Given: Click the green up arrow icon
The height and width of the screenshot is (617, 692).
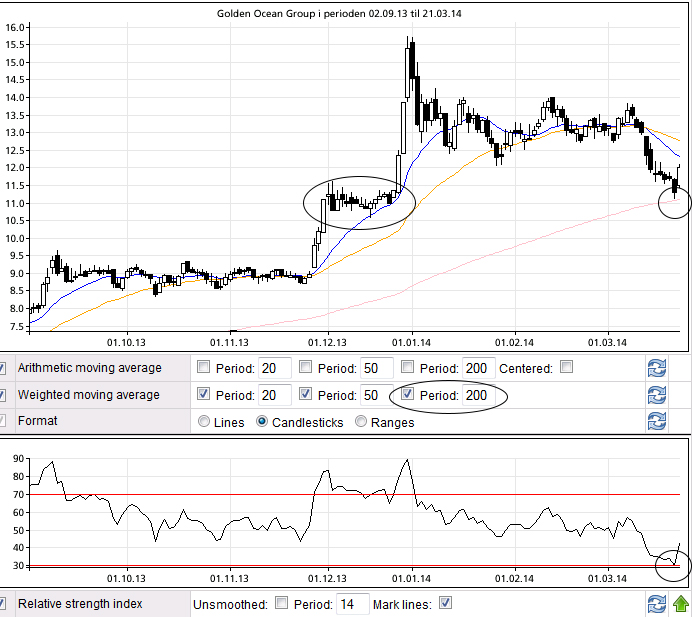Looking at the screenshot, I should pyautogui.click(x=680, y=603).
